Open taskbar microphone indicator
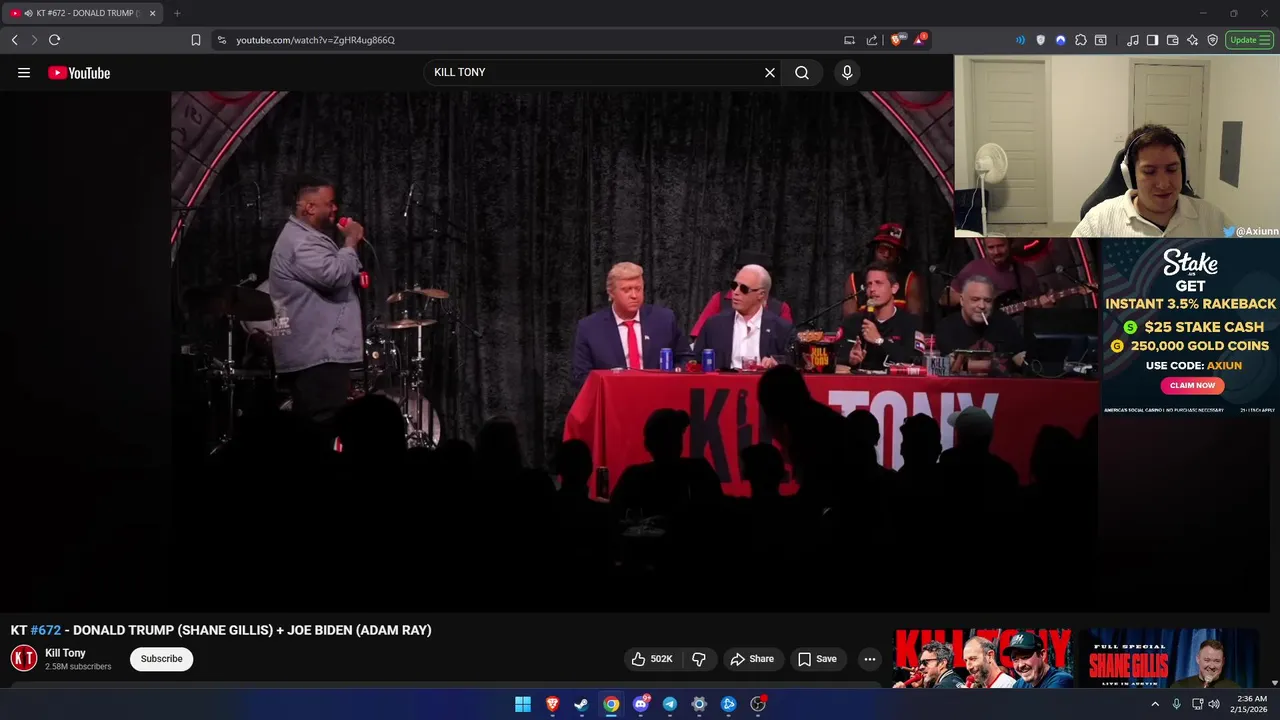This screenshot has height=720, width=1280. point(1176,704)
